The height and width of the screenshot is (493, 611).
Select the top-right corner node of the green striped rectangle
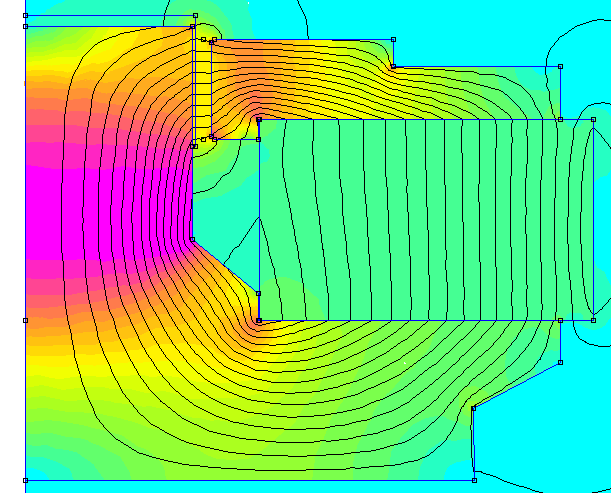tap(593, 120)
